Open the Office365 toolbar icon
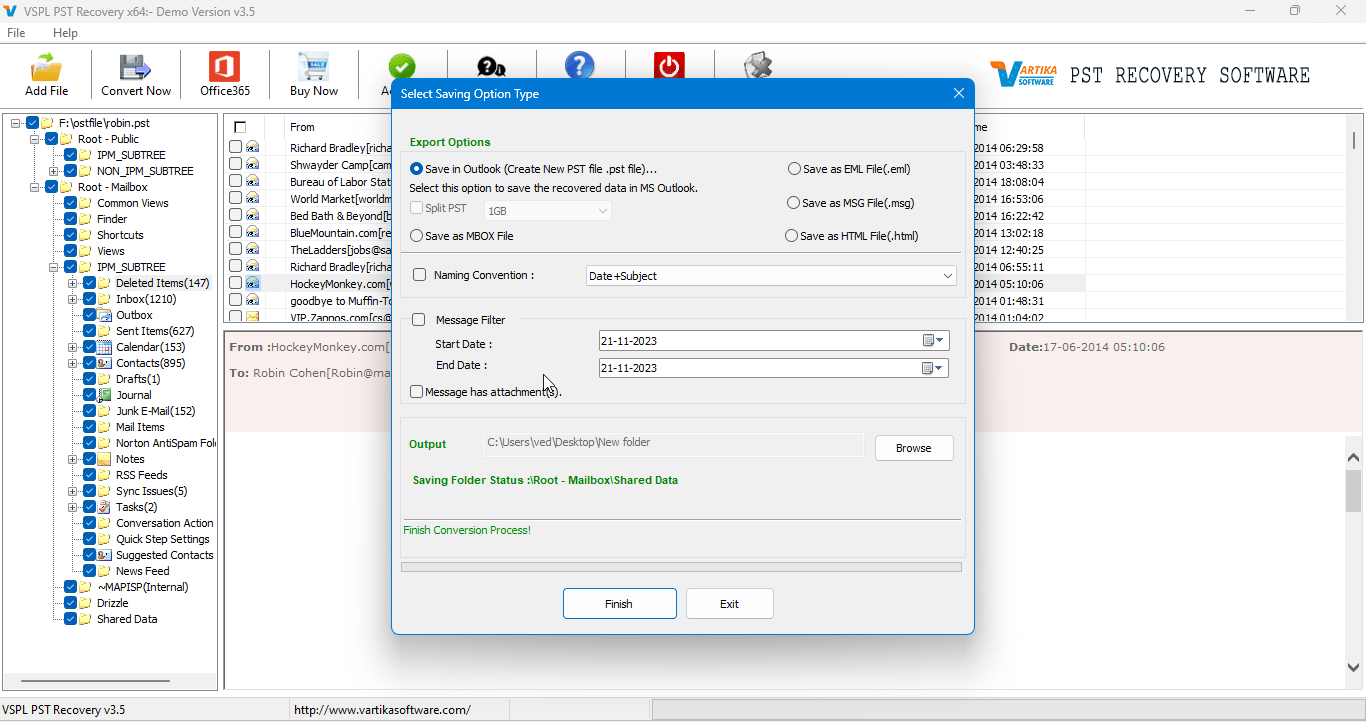1366x722 pixels. pos(224,67)
